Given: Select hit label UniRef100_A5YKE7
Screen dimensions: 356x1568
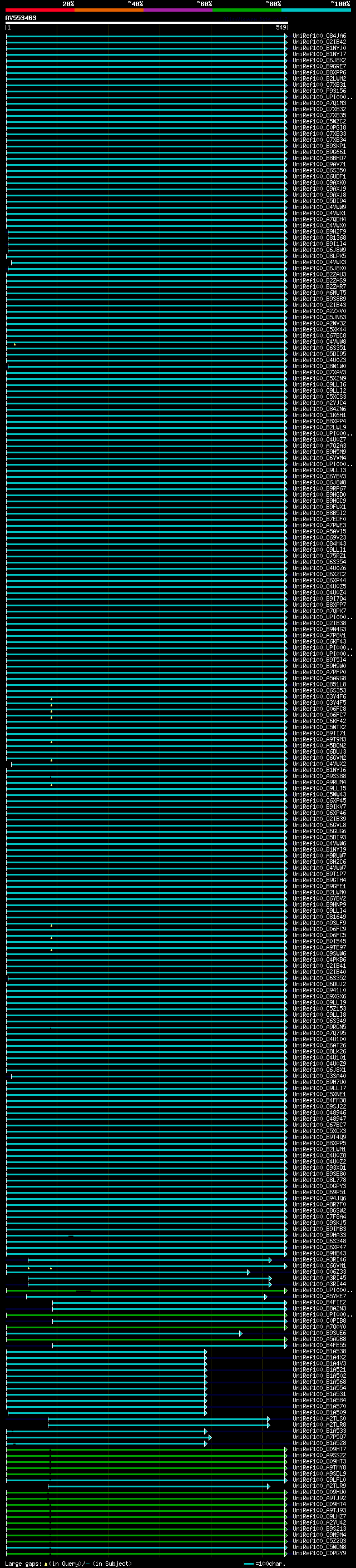Looking at the screenshot, I should coord(319,1297).
